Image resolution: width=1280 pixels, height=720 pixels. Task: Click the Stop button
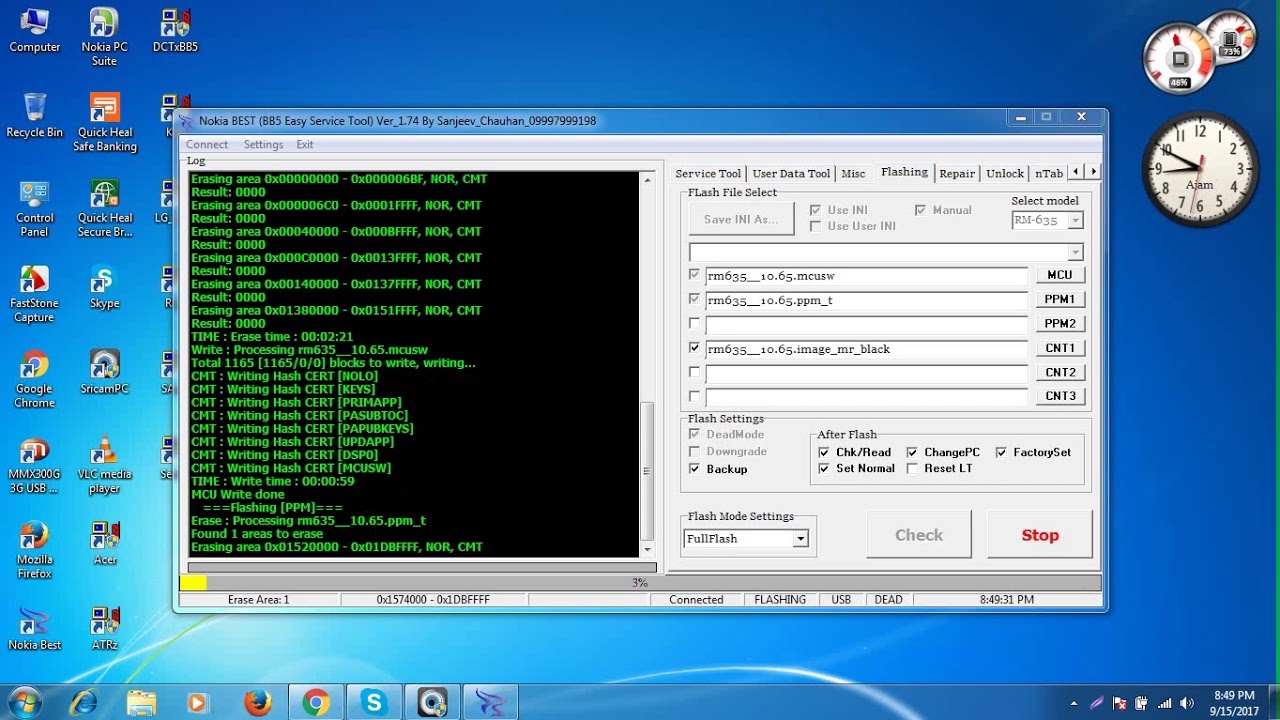[x=1040, y=535]
